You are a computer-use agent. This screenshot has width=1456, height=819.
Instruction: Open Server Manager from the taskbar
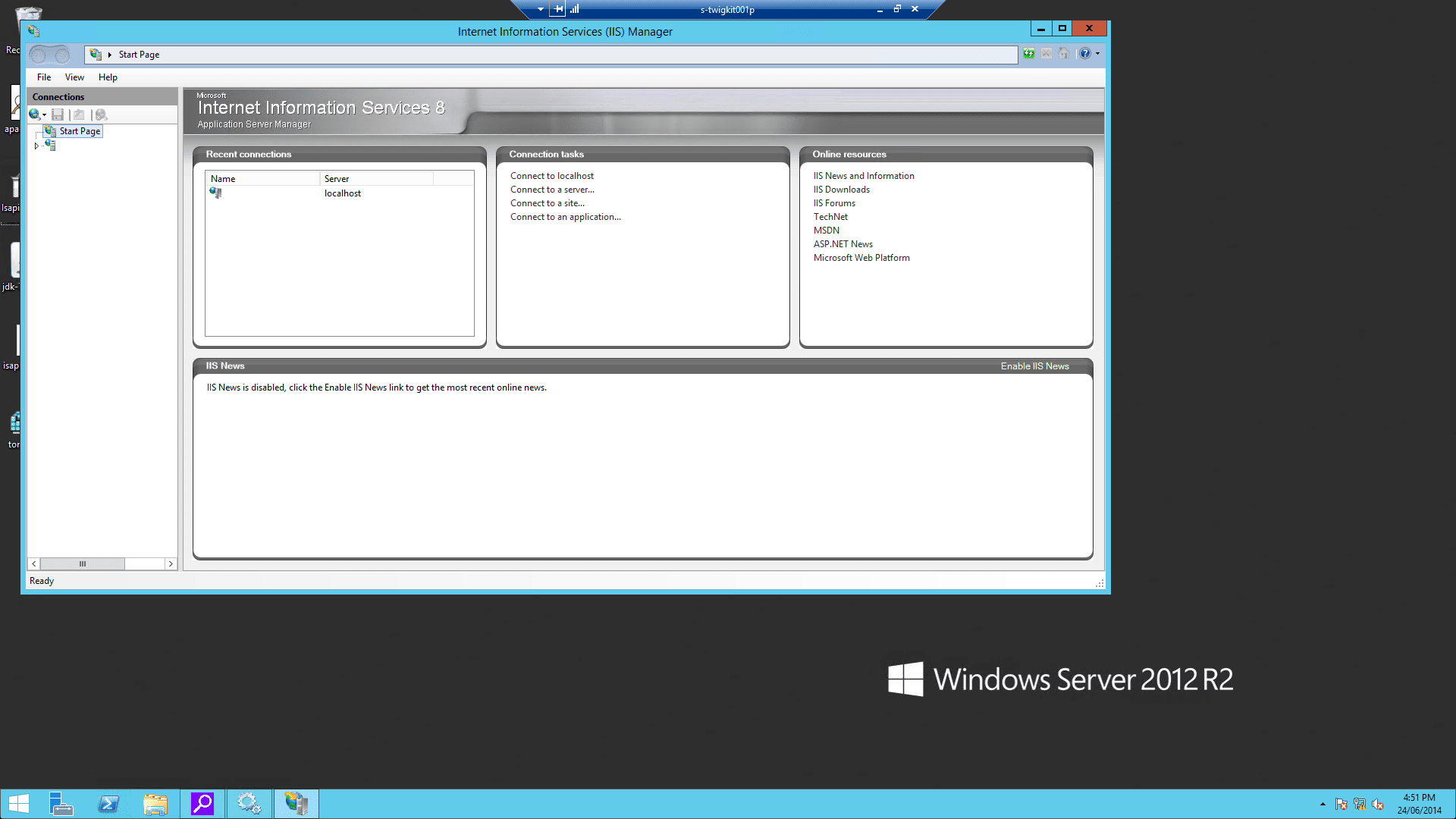pos(61,804)
